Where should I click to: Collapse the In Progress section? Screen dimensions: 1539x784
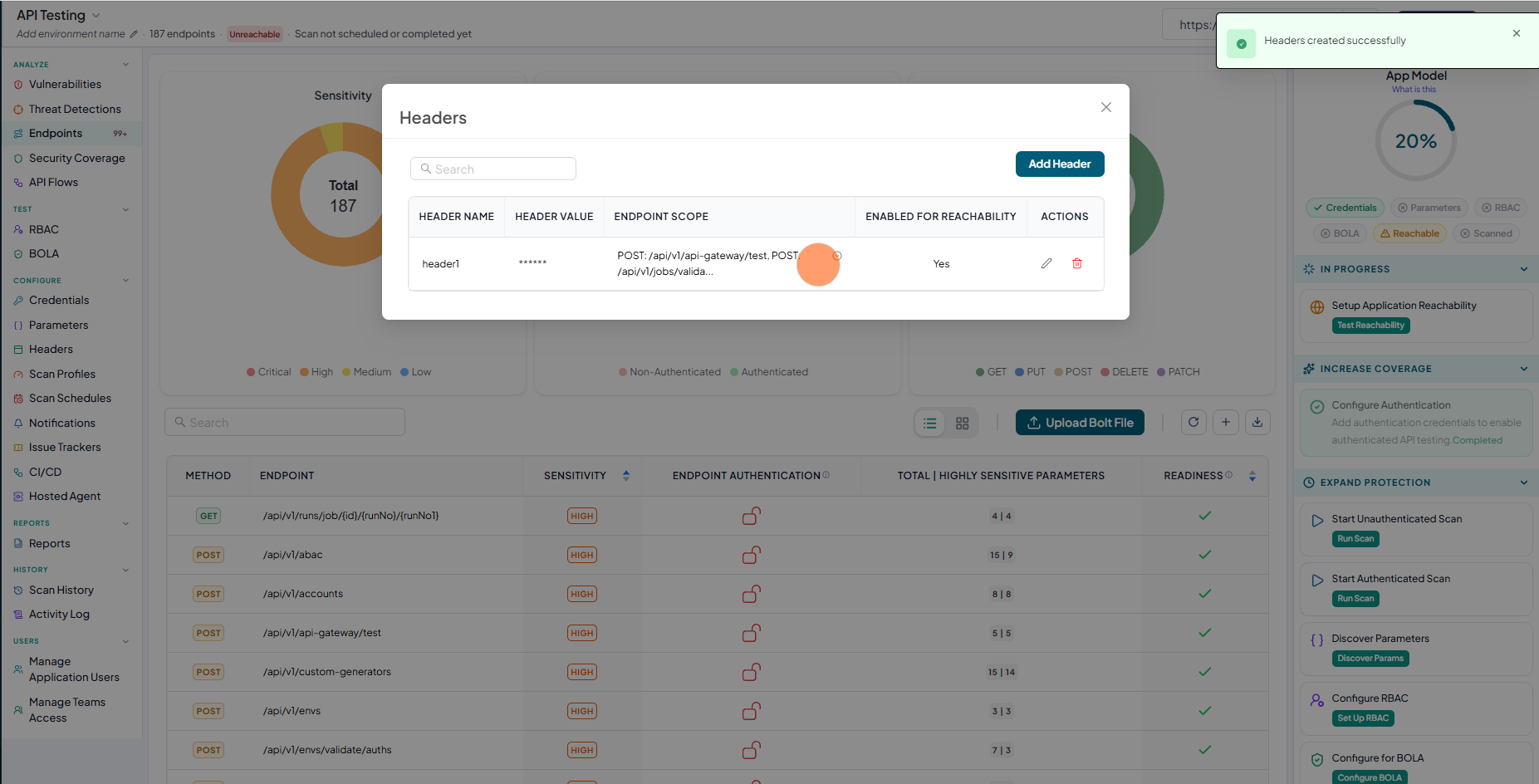[x=1523, y=269]
